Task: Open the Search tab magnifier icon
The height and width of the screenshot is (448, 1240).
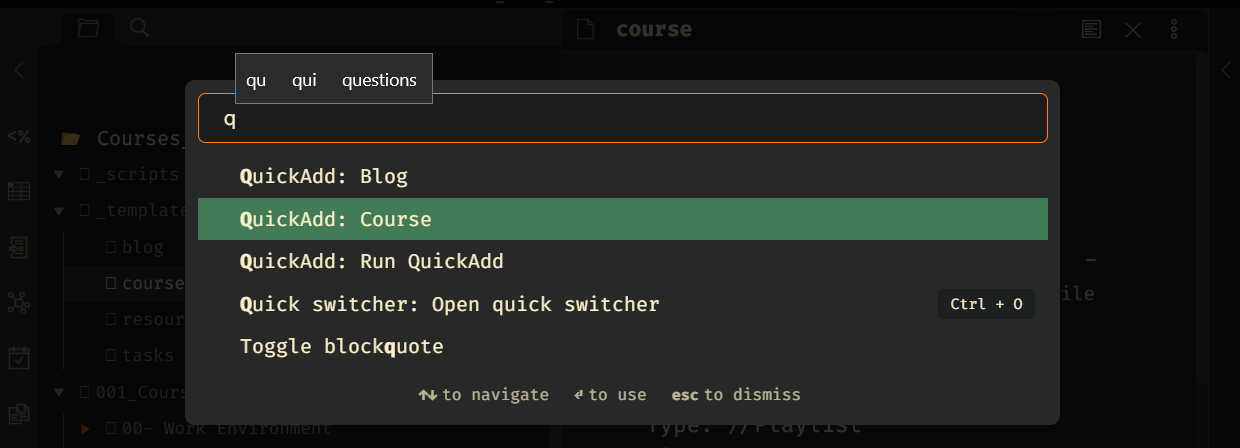Action: pyautogui.click(x=140, y=28)
